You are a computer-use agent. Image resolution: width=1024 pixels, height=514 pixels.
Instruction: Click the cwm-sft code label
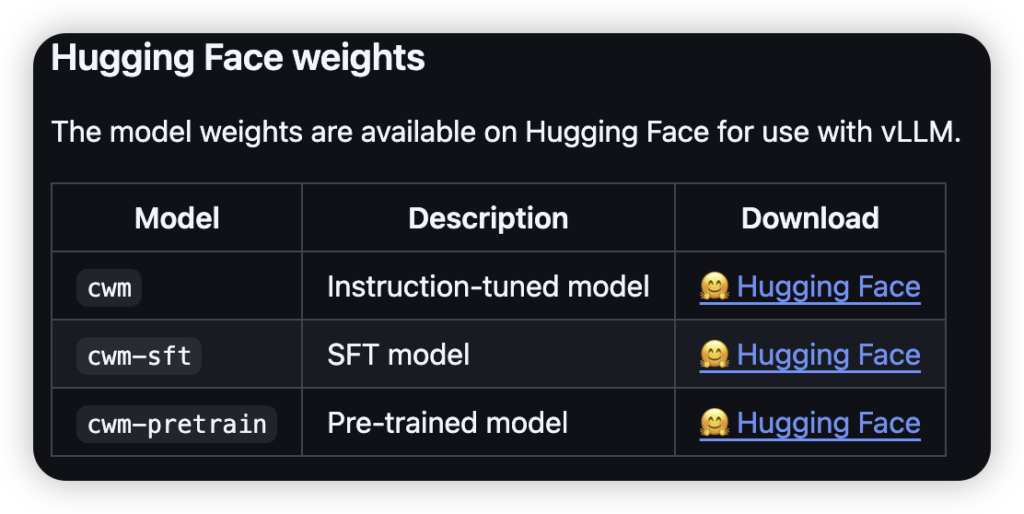coord(139,355)
